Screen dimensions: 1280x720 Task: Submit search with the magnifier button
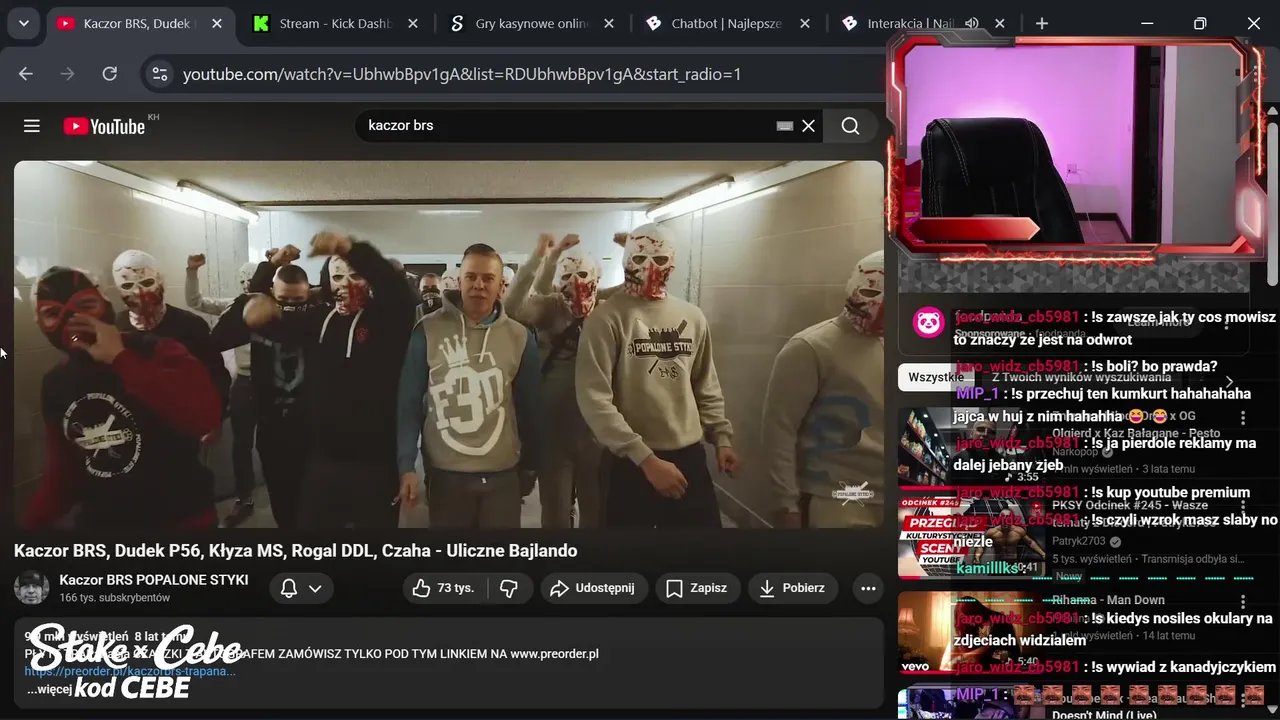click(850, 126)
